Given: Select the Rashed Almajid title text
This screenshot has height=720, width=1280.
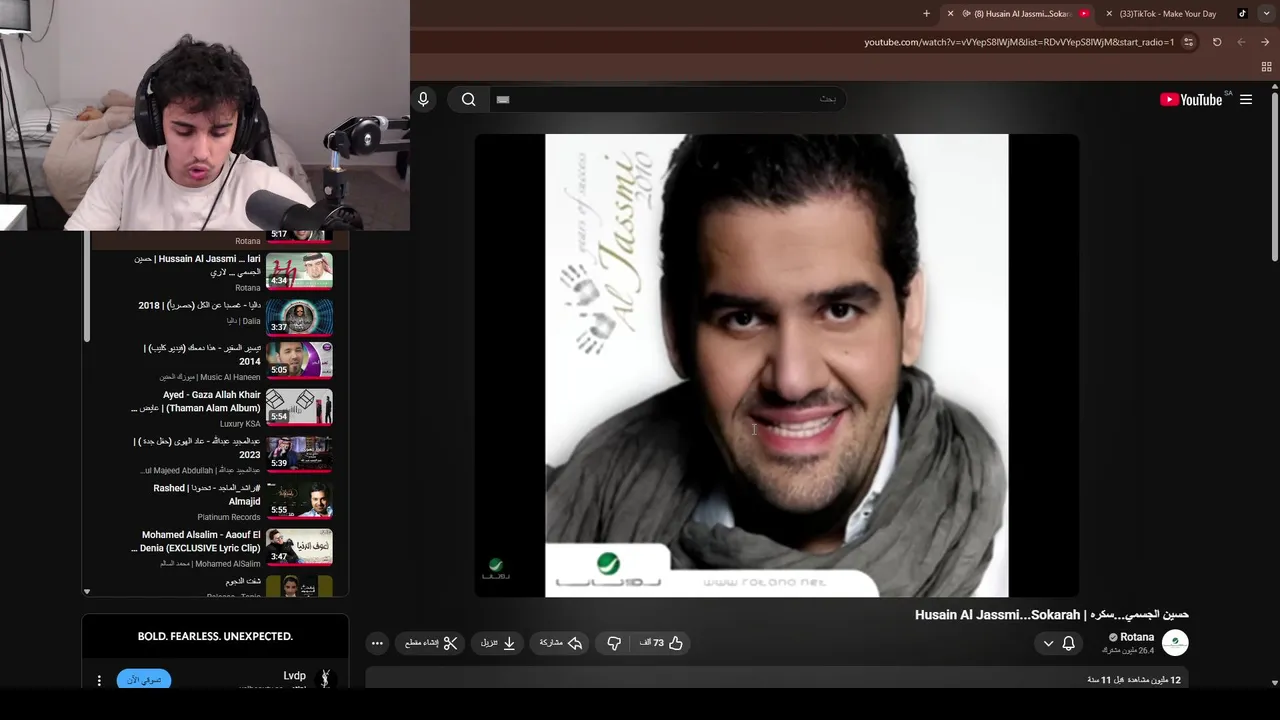Looking at the screenshot, I should 207,494.
